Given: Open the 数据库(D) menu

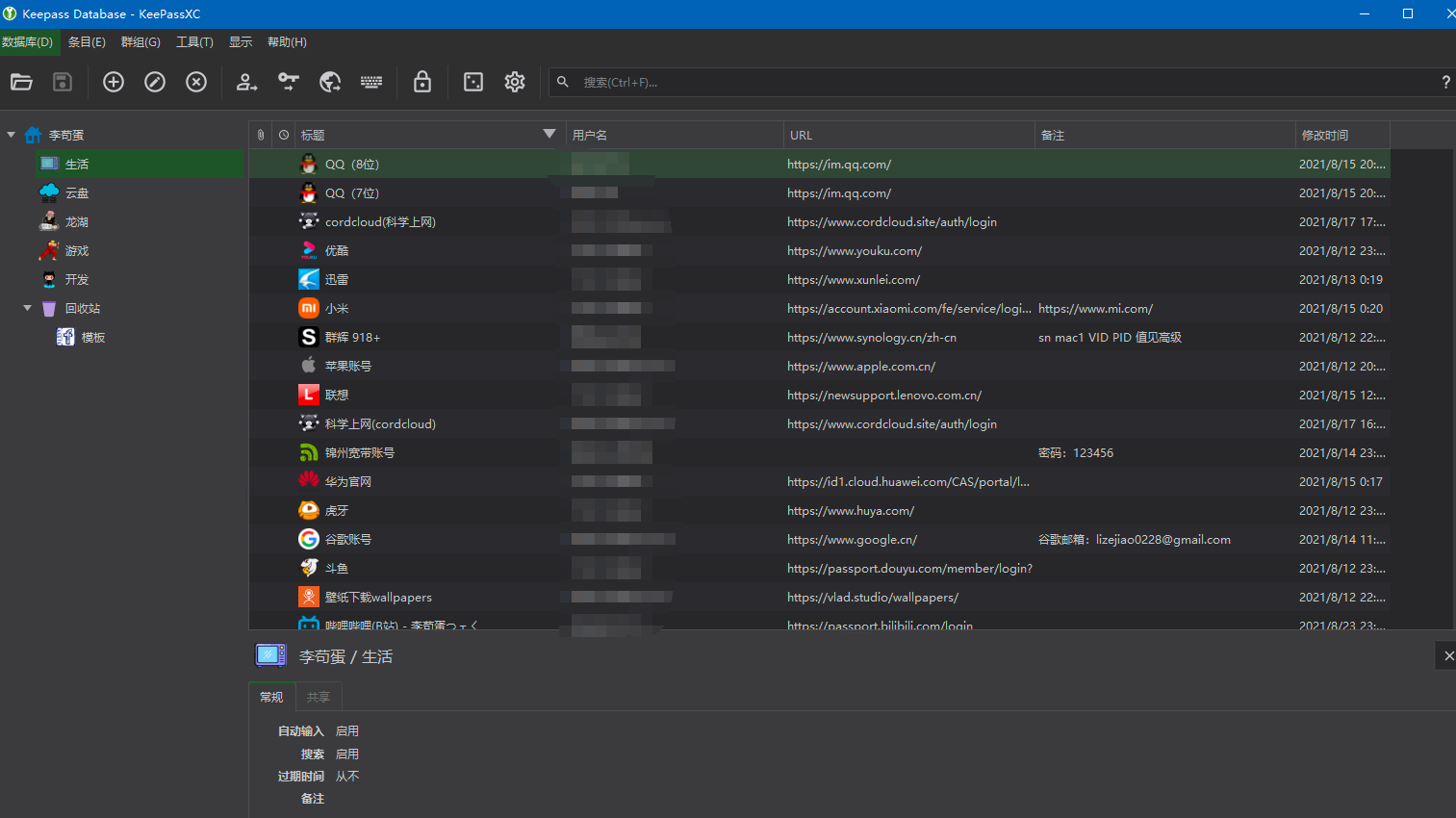Looking at the screenshot, I should click(28, 42).
